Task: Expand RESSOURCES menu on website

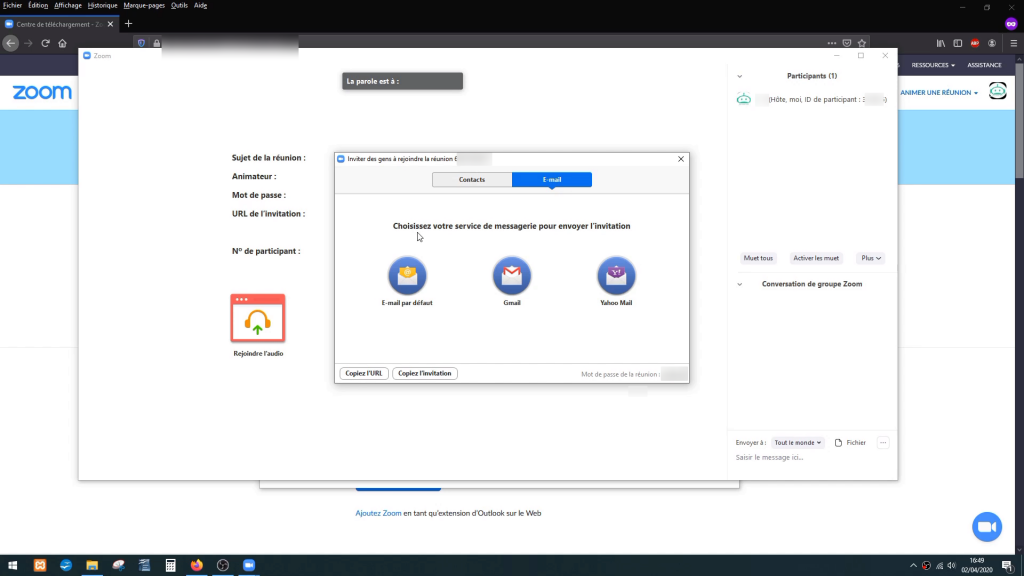Action: [933, 65]
